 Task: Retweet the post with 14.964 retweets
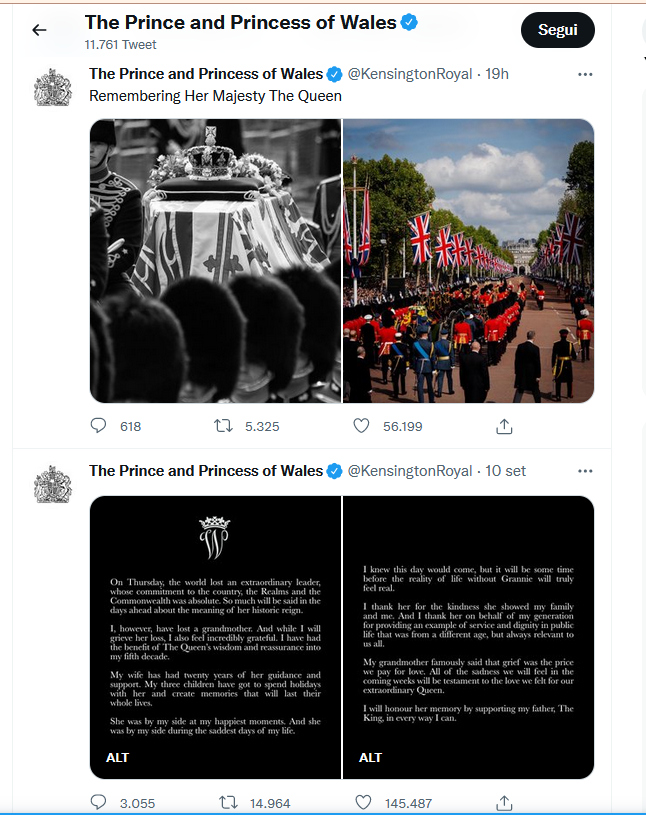(x=228, y=803)
